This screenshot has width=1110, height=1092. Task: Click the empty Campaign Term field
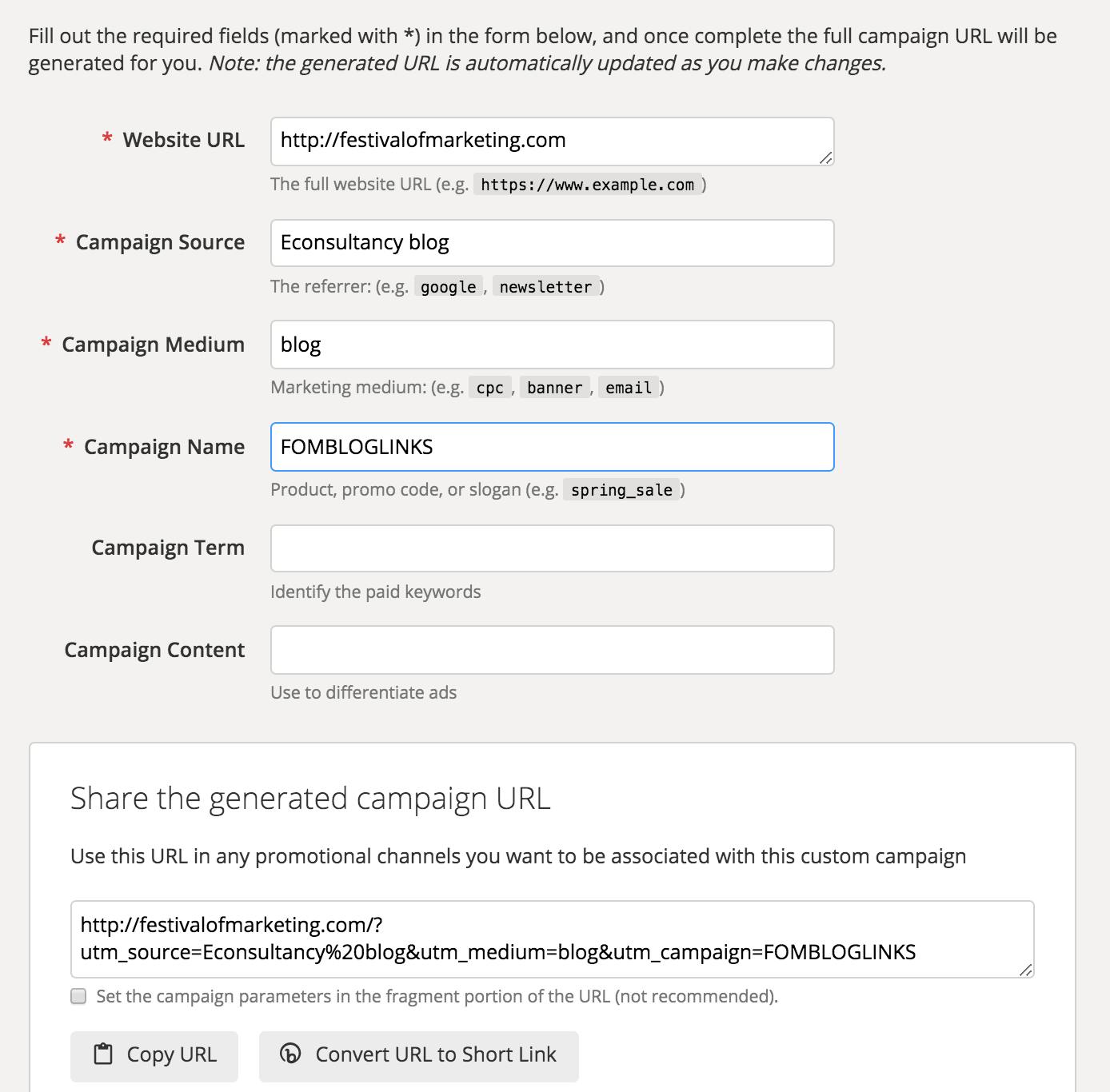coord(552,548)
